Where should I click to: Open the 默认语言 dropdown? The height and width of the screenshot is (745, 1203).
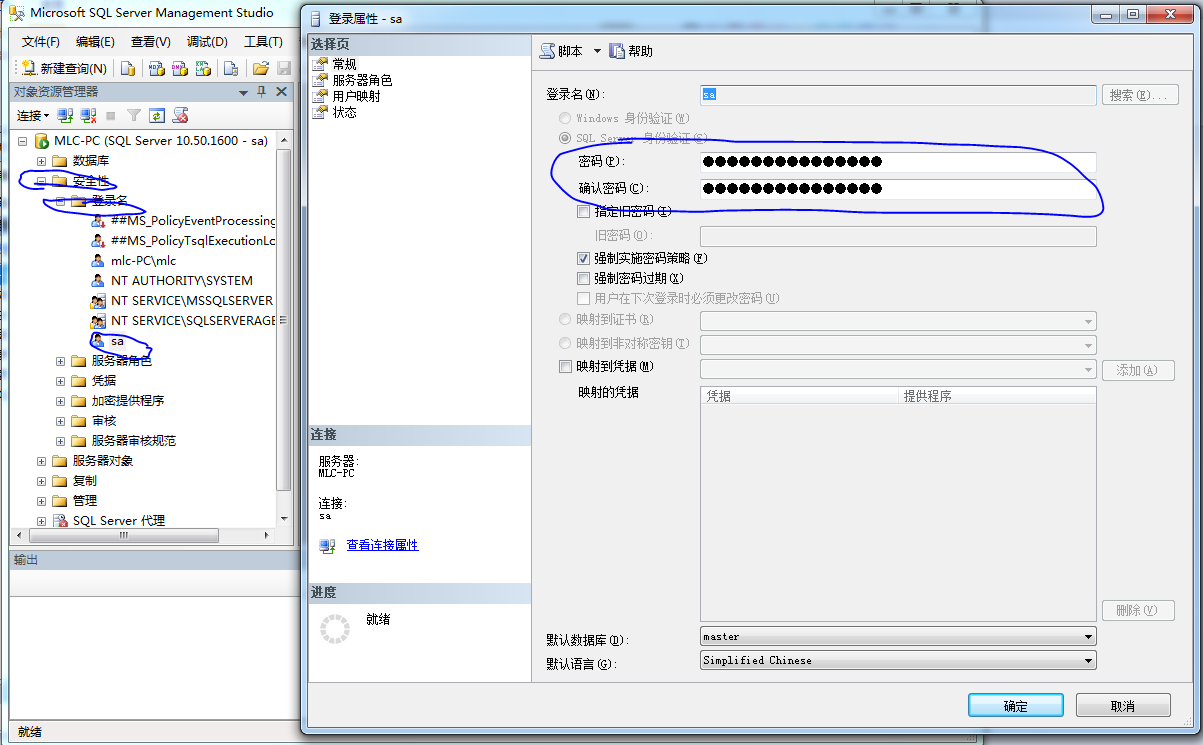tap(1089, 660)
